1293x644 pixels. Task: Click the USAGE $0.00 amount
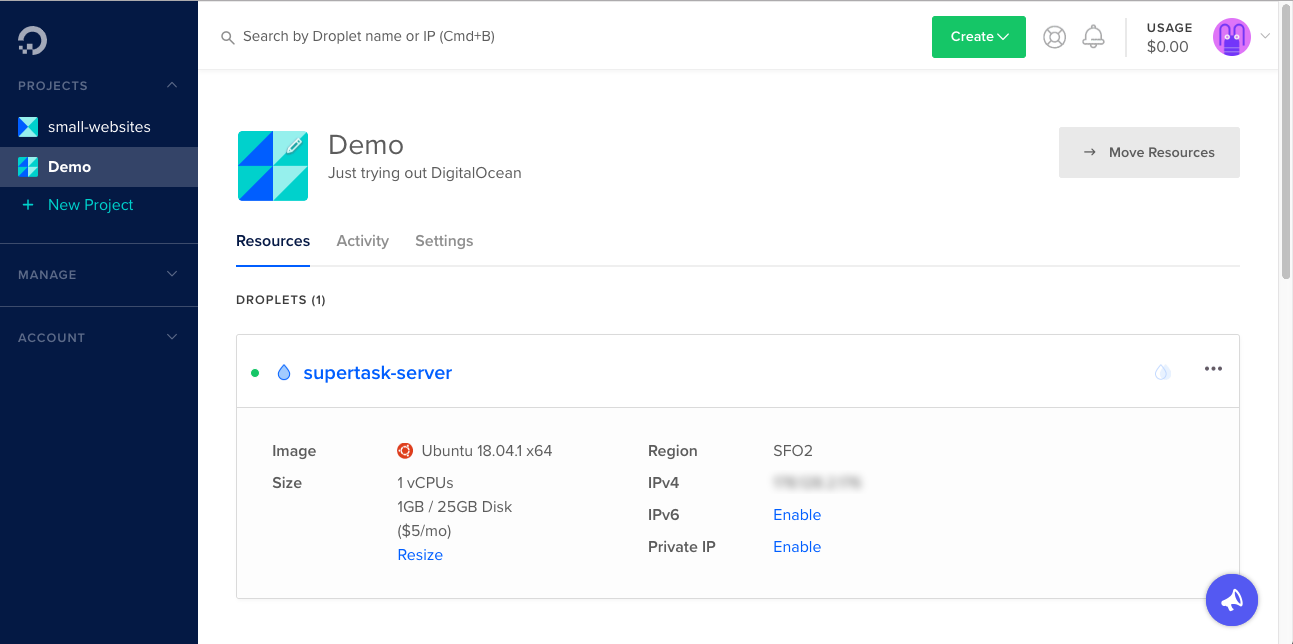coord(1168,46)
